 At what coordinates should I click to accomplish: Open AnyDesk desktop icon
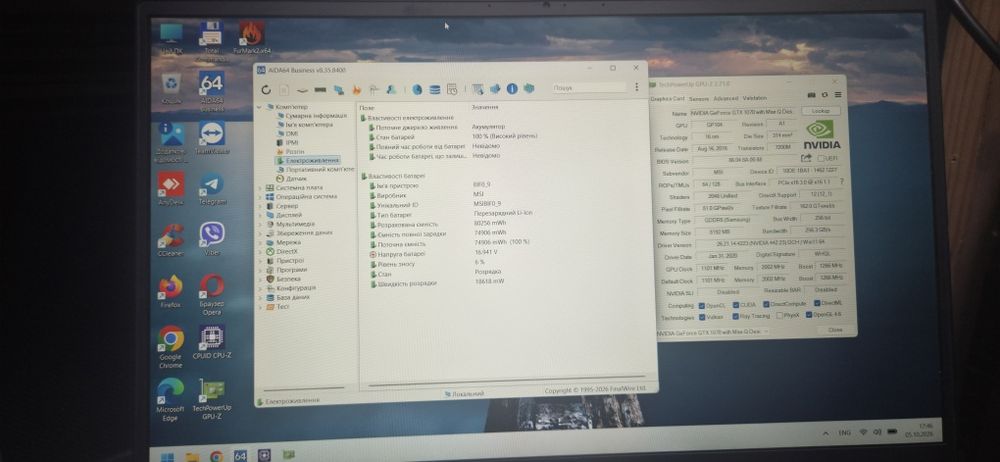pos(170,189)
